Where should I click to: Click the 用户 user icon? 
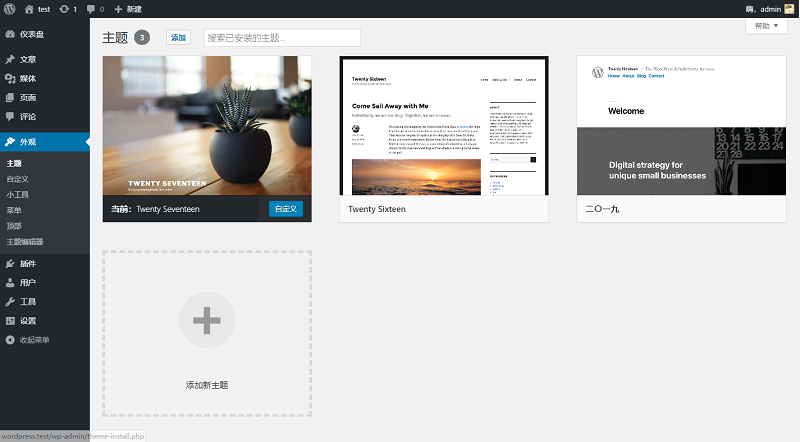pos(10,282)
